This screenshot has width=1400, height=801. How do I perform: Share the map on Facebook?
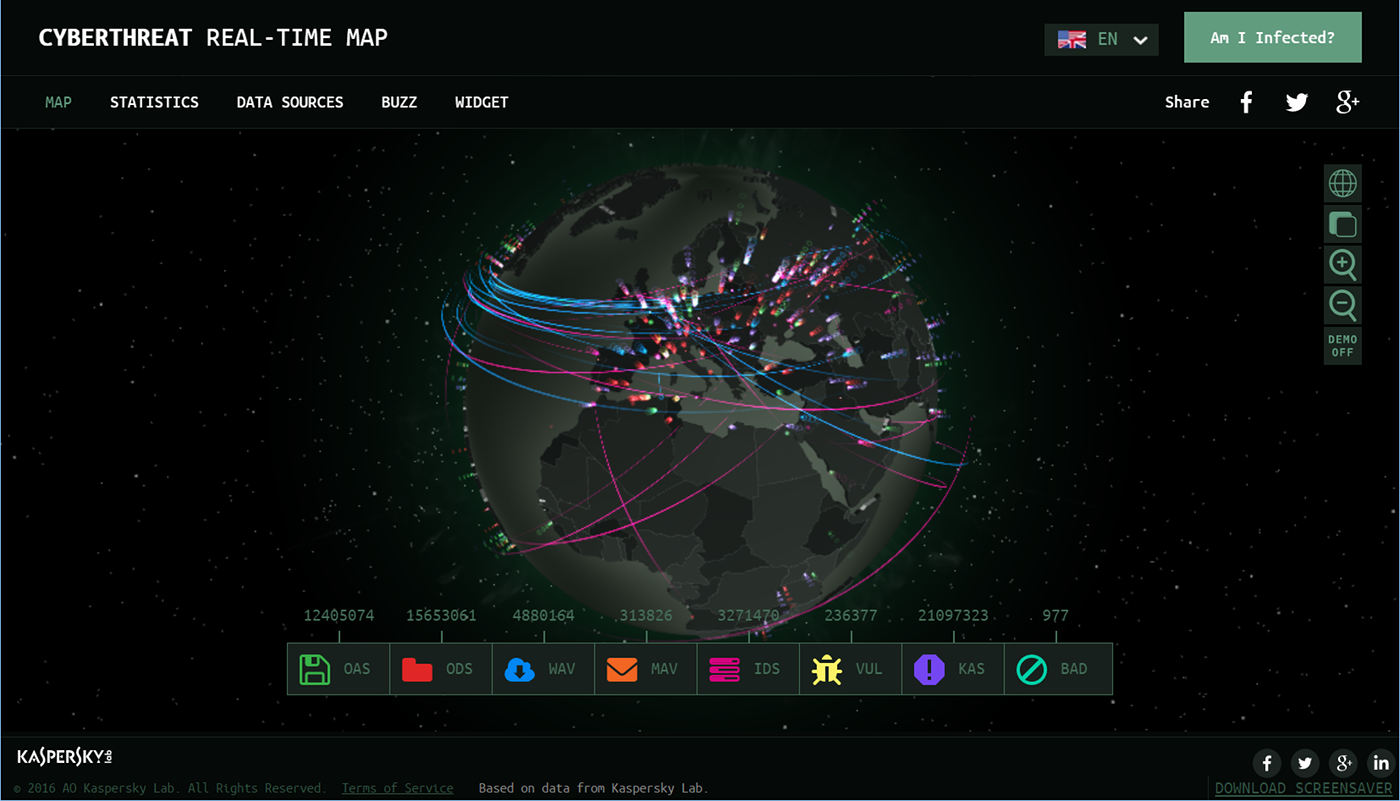click(1246, 101)
